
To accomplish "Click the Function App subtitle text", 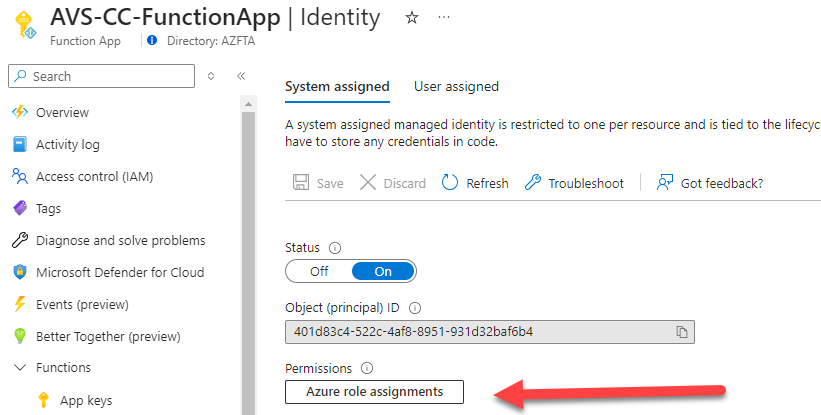I will pos(85,41).
